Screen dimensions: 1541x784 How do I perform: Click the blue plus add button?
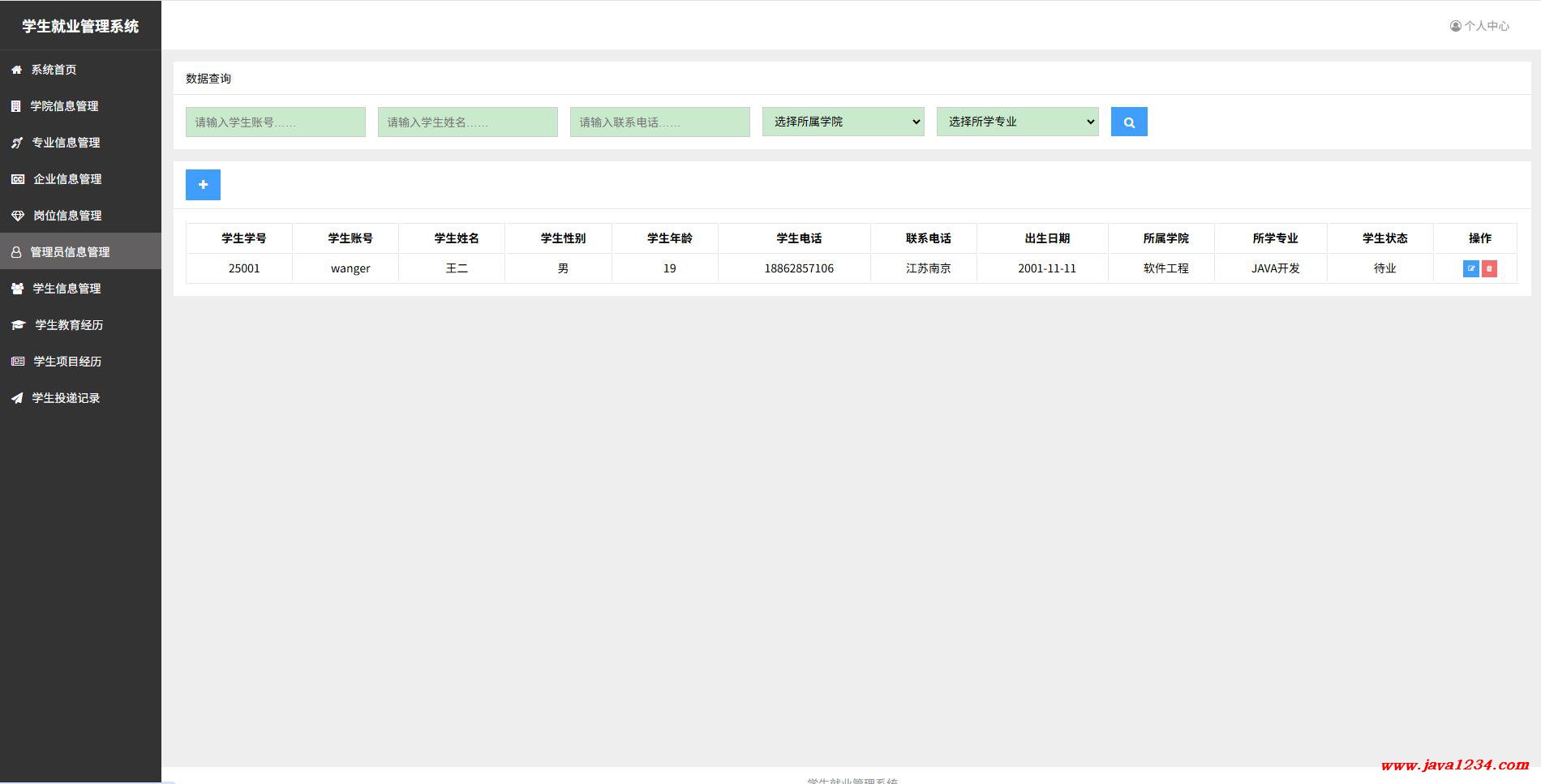point(203,185)
